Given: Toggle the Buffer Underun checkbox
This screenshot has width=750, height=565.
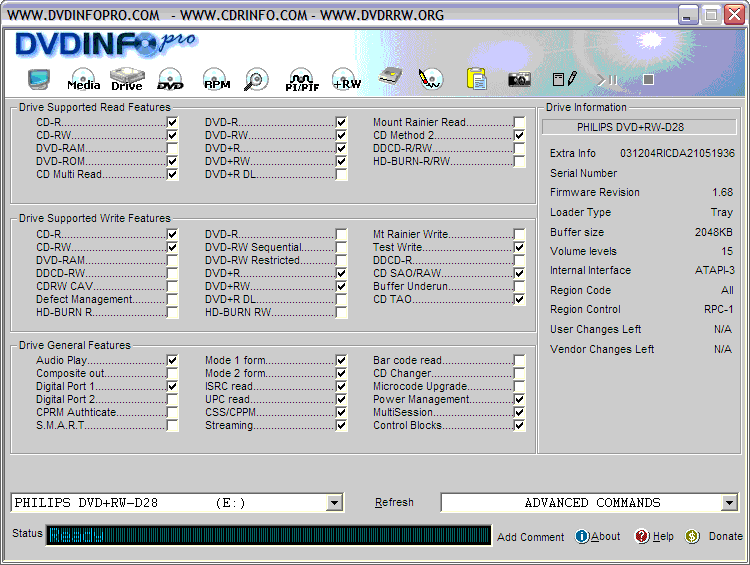Looking at the screenshot, I should pyautogui.click(x=519, y=286).
